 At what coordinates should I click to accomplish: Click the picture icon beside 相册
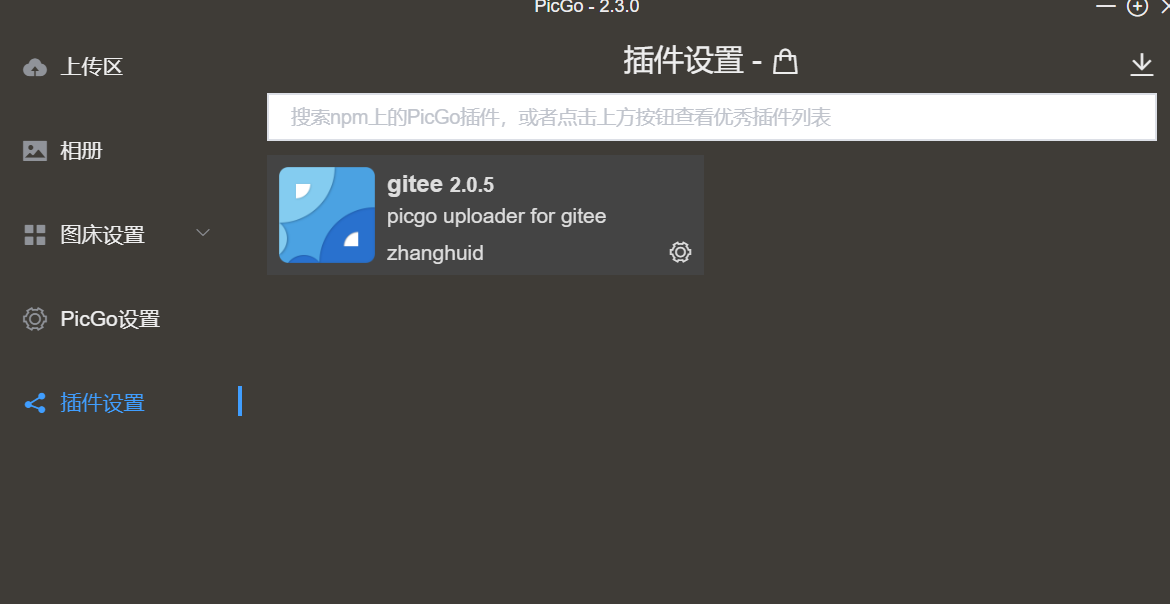(34, 152)
